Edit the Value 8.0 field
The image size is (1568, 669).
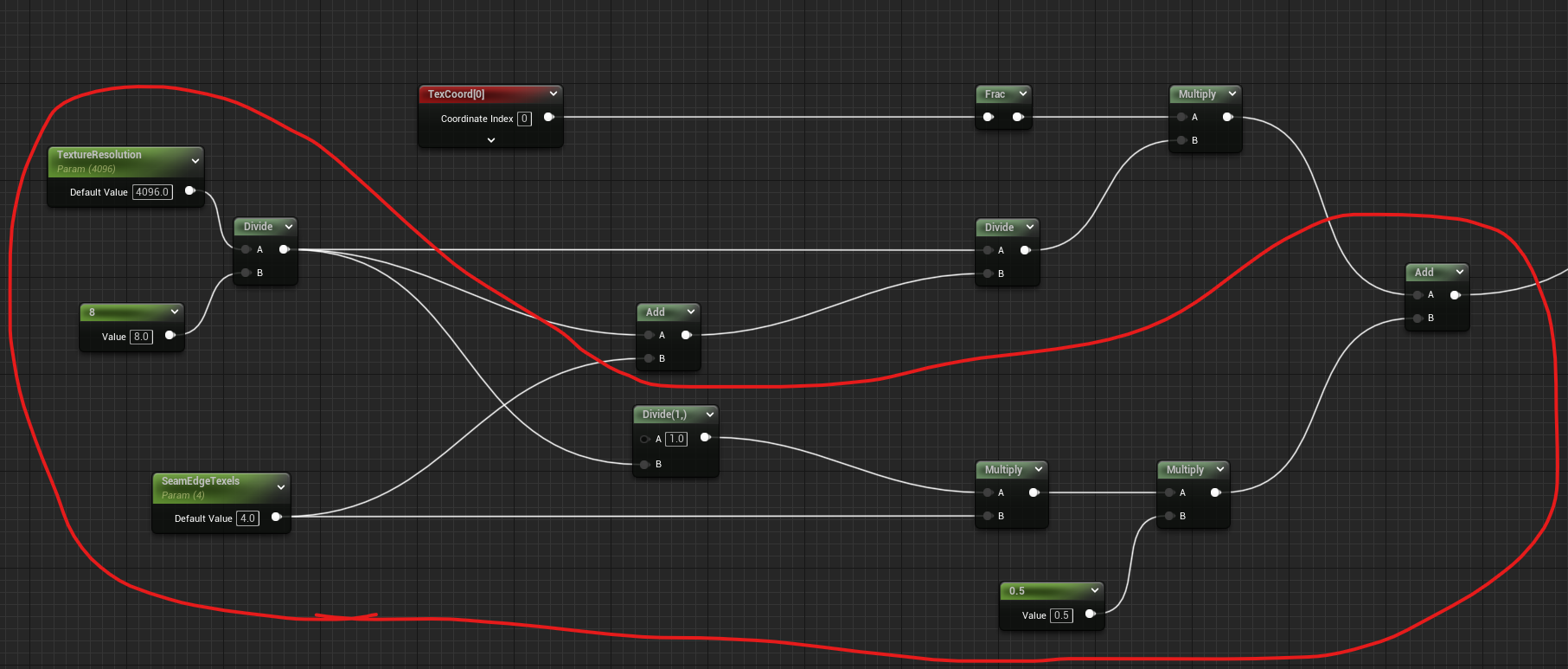click(141, 337)
